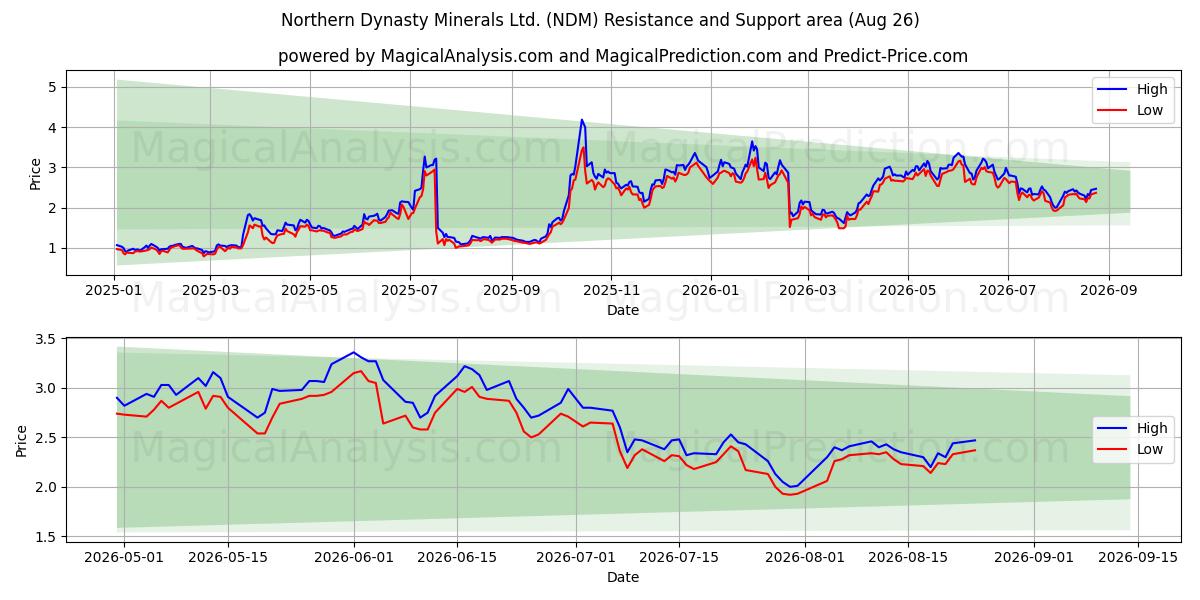
Task: Click the '2026-03' x-axis label
Action: (x=807, y=290)
